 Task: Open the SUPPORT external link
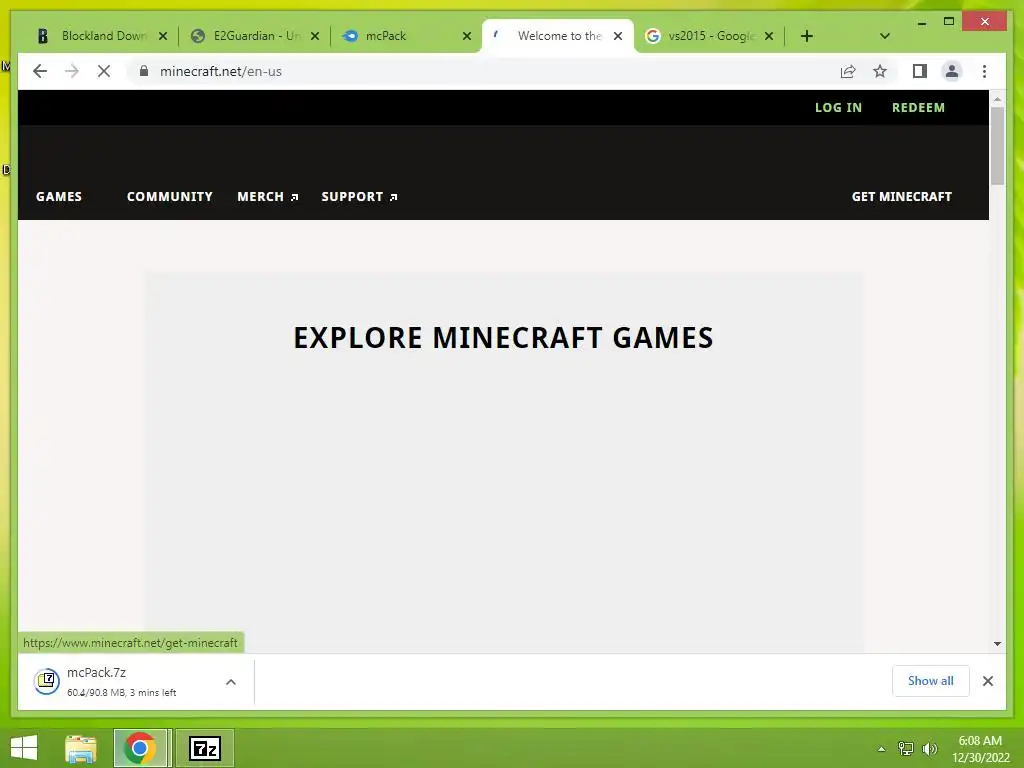coord(359,197)
